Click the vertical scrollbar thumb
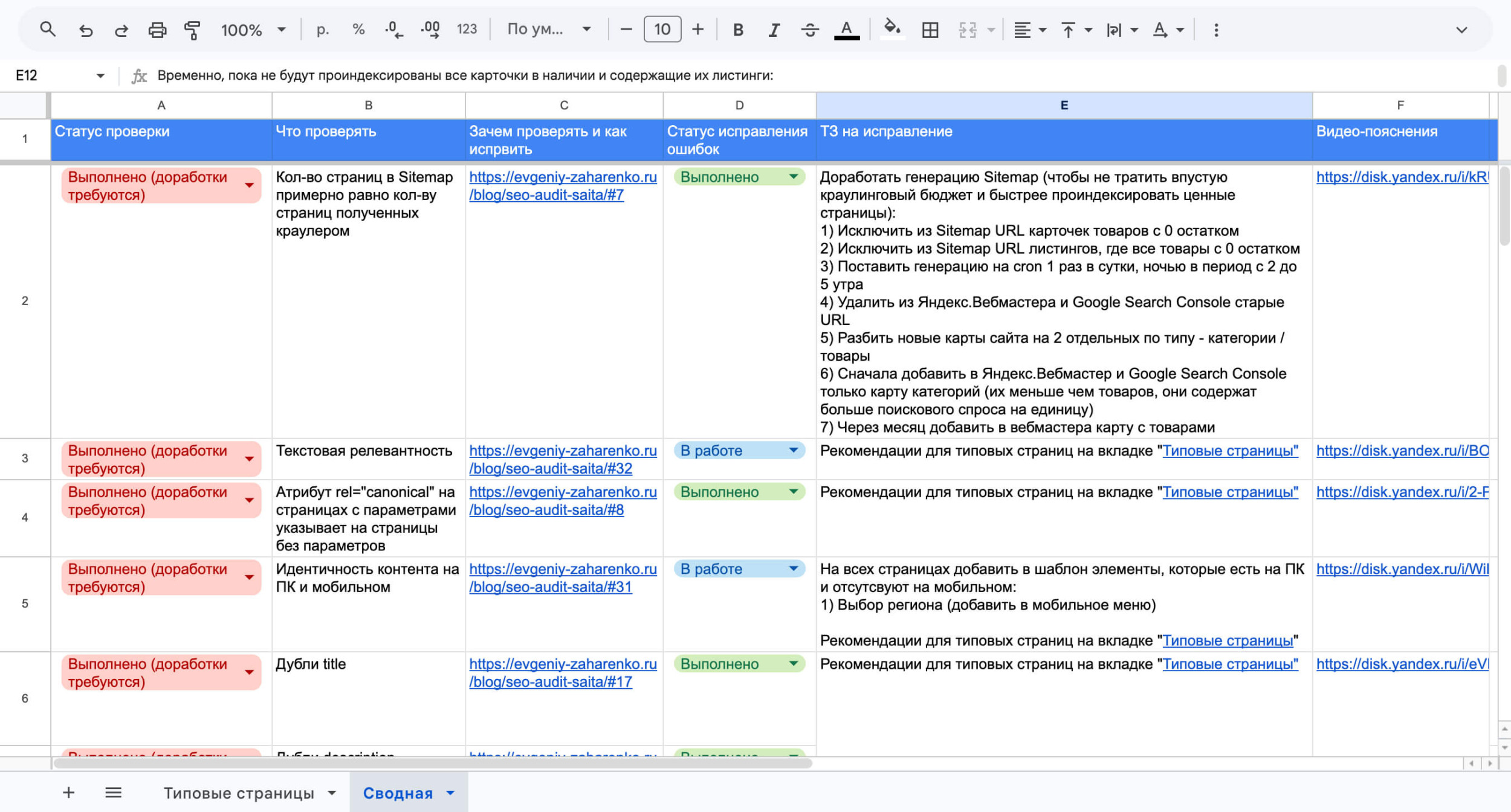This screenshot has width=1511, height=812. pyautogui.click(x=1504, y=205)
